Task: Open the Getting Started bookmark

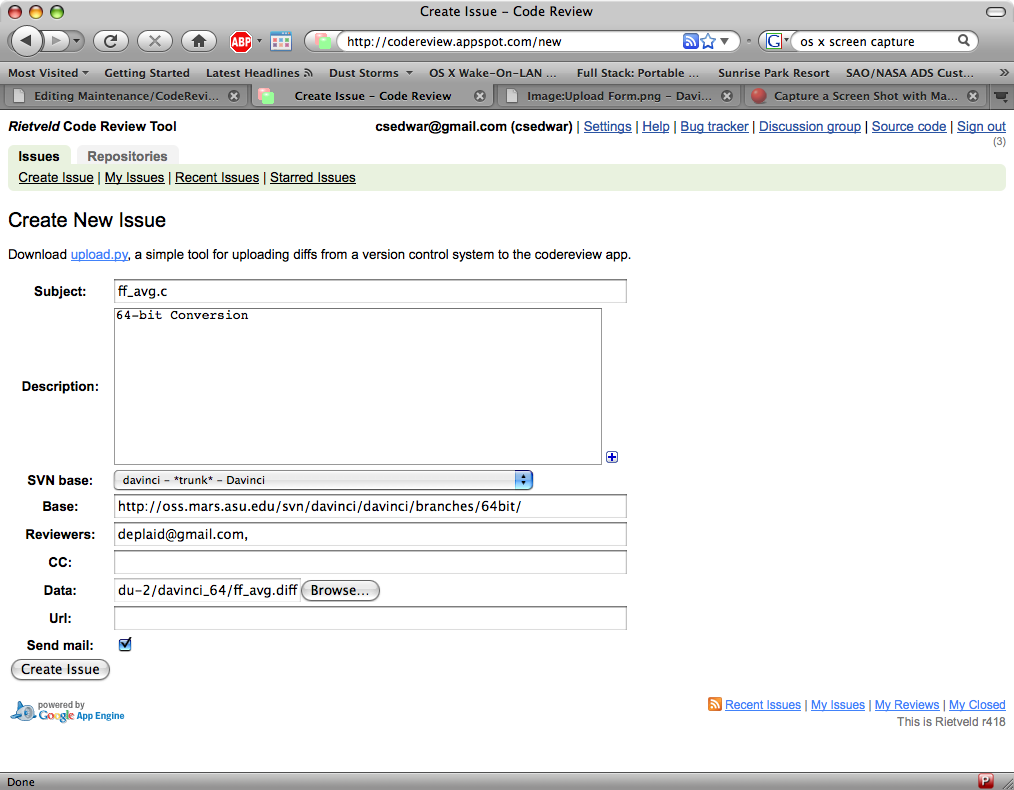Action: [147, 73]
